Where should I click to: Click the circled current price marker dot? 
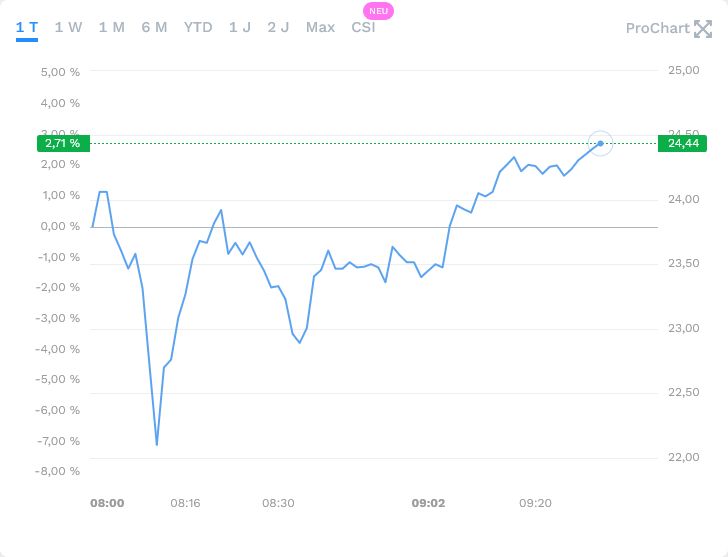(x=600, y=144)
